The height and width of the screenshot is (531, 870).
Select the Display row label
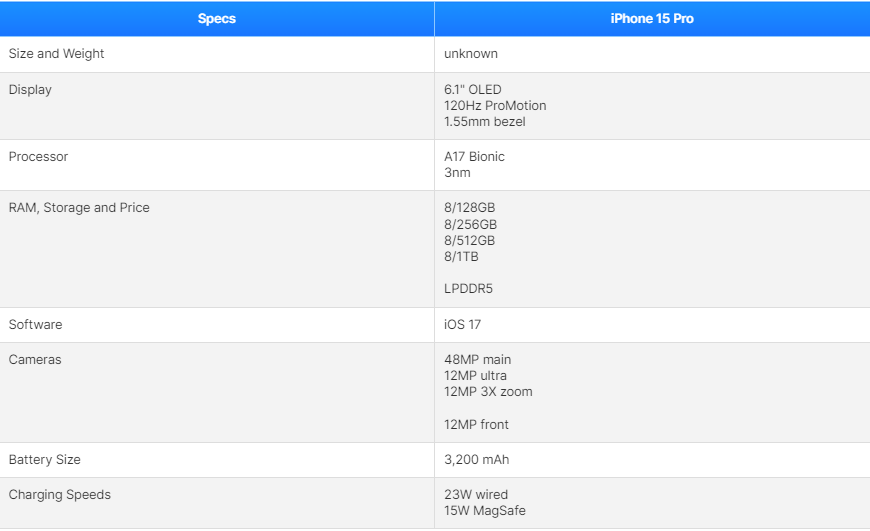(30, 90)
